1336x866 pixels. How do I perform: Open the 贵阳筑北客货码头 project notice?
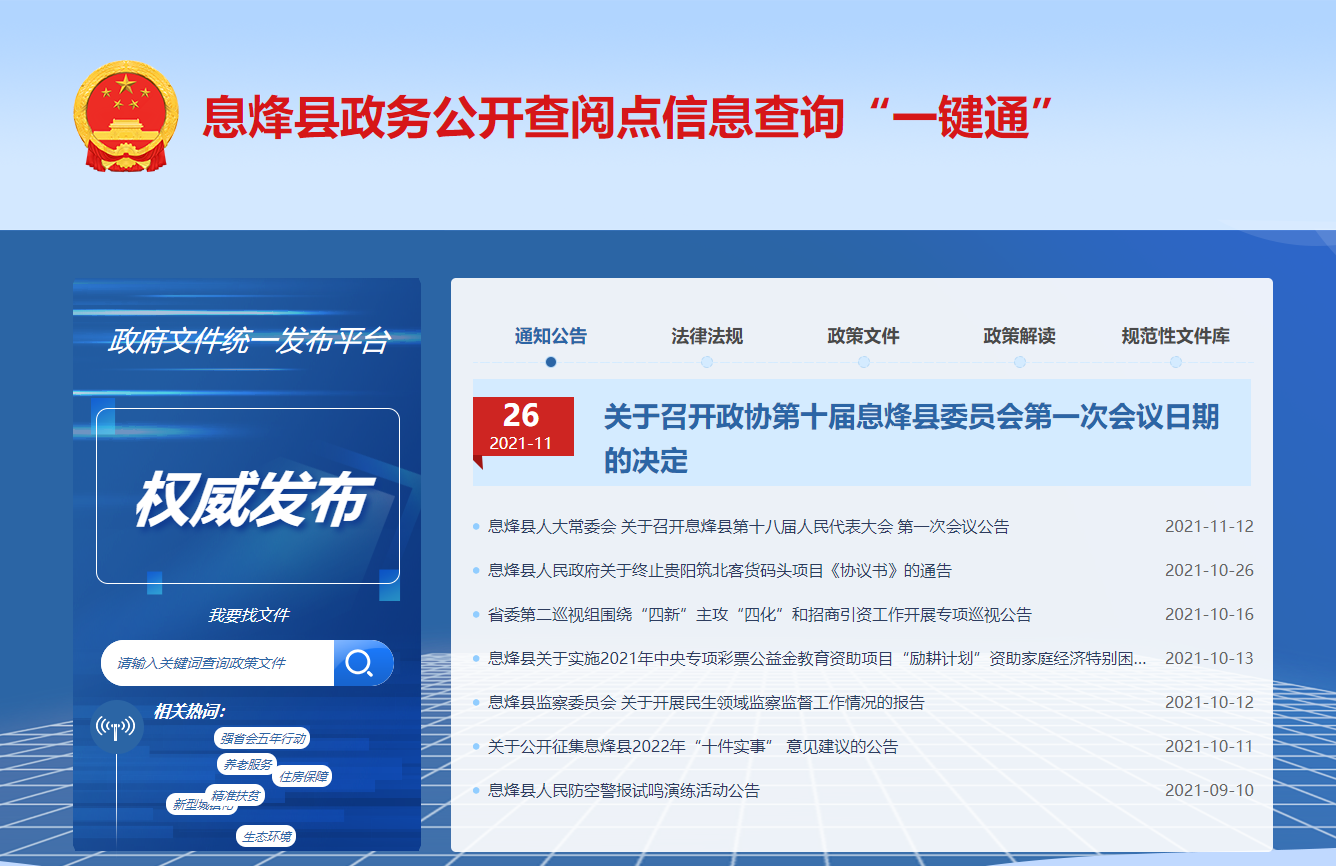click(719, 571)
